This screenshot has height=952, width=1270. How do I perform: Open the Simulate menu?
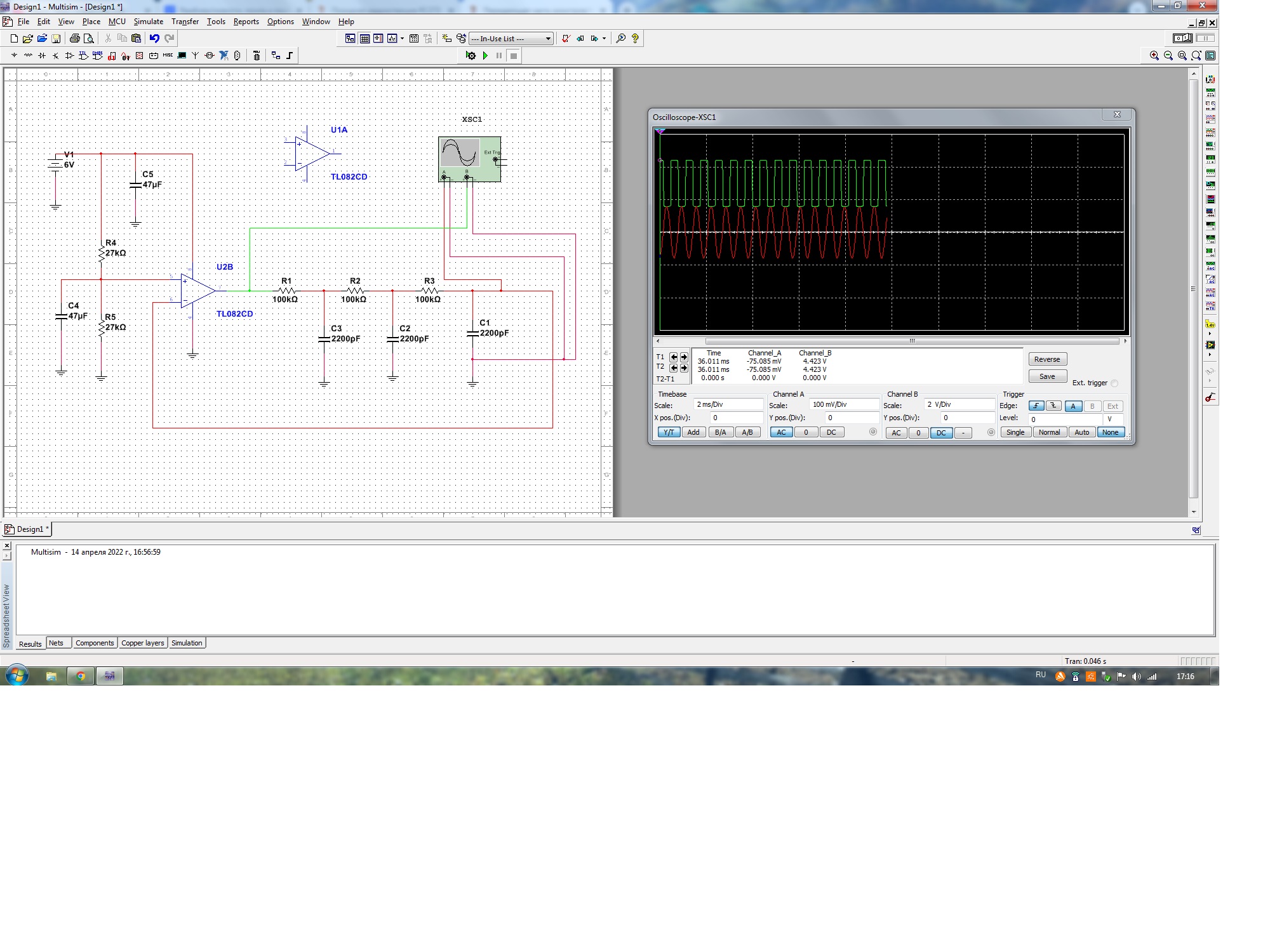[148, 22]
